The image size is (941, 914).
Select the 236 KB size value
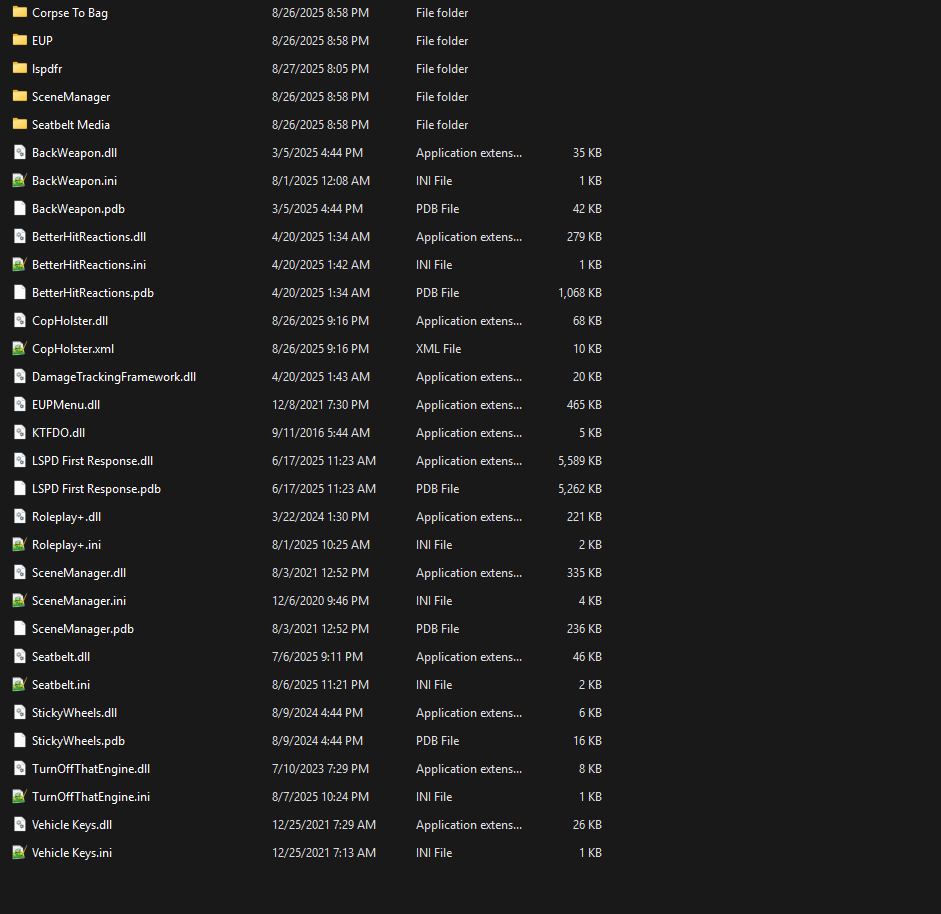pyautogui.click(x=584, y=629)
